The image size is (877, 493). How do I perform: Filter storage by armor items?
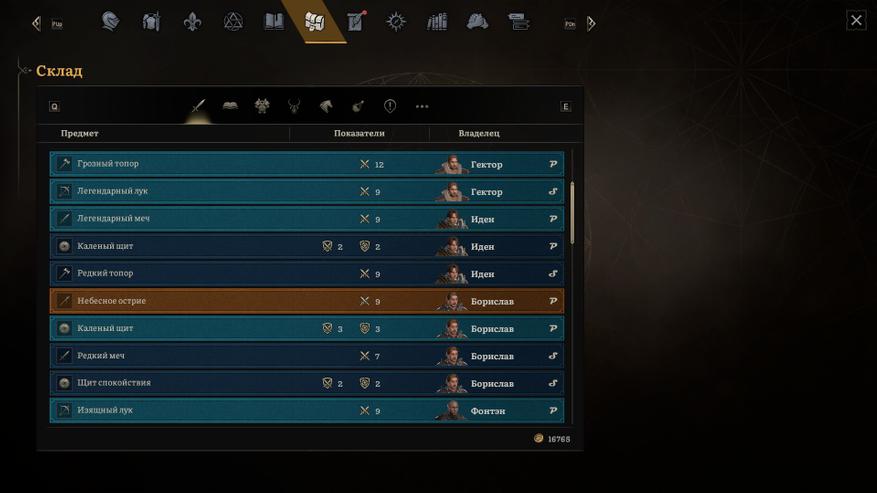262,106
